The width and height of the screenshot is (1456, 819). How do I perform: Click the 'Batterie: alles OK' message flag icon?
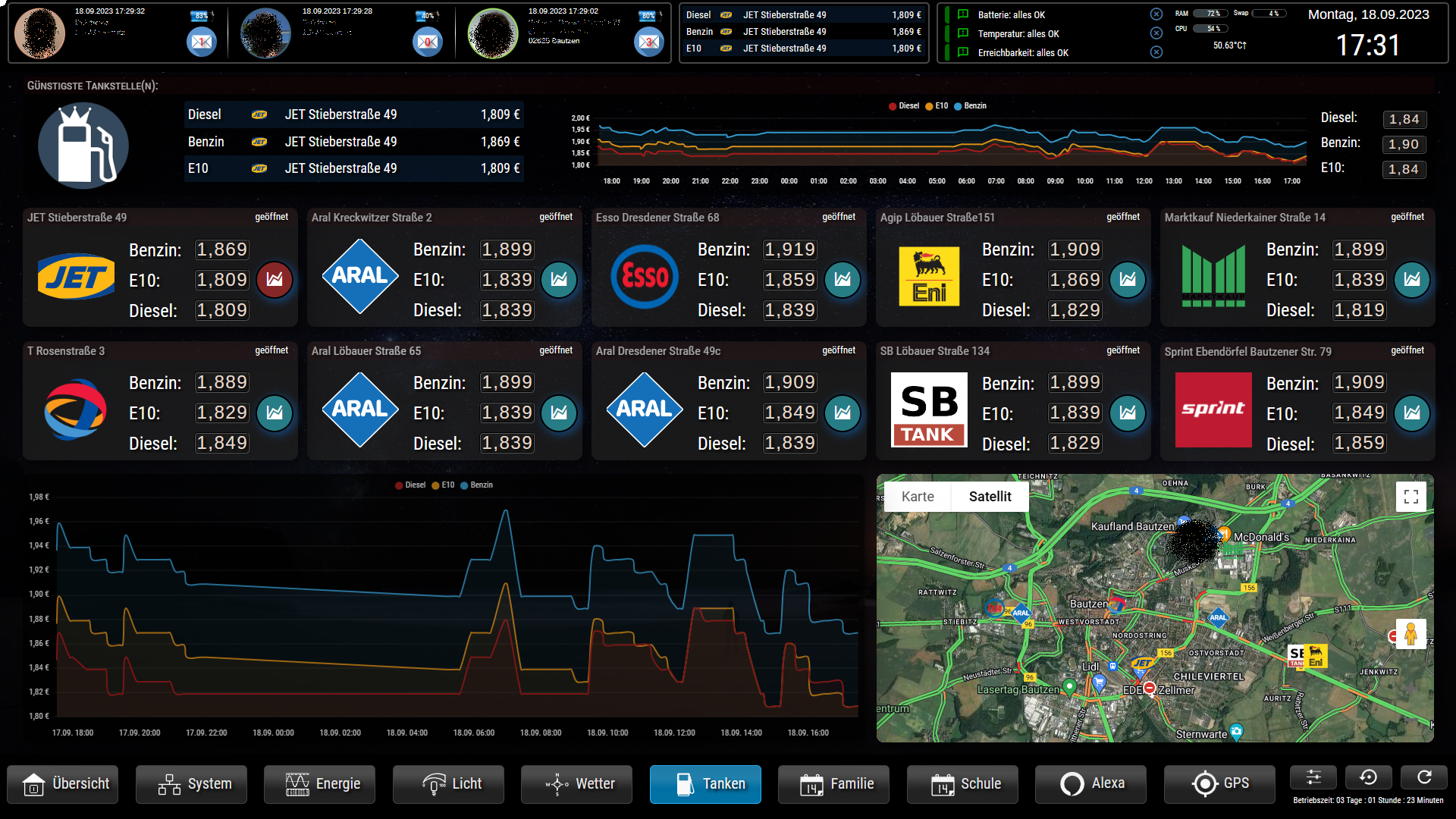[963, 14]
